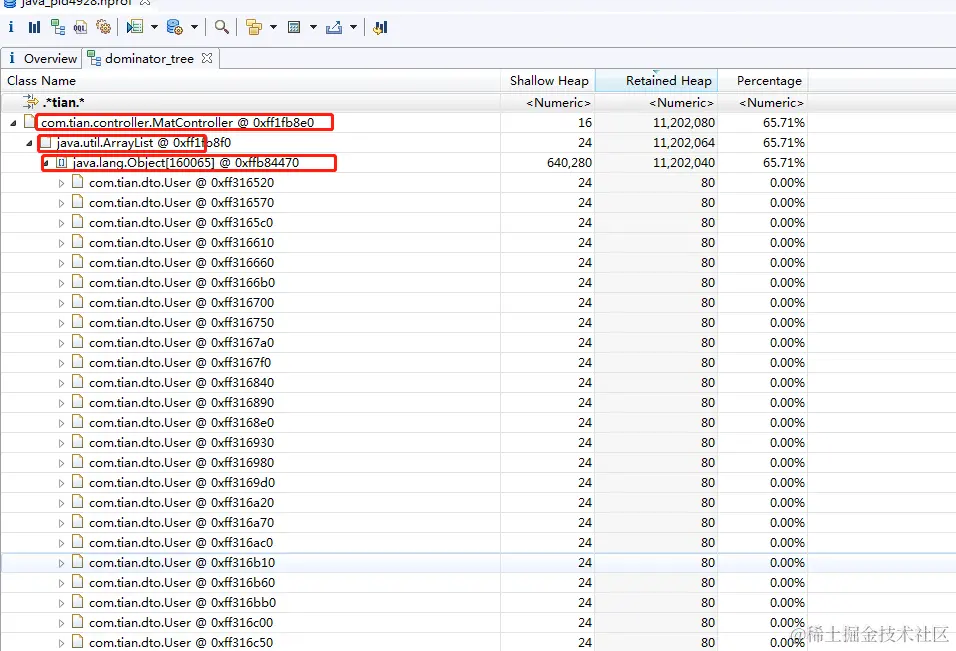The width and height of the screenshot is (956, 651).
Task: Open the Group by dropdown arrow
Action: (273, 27)
